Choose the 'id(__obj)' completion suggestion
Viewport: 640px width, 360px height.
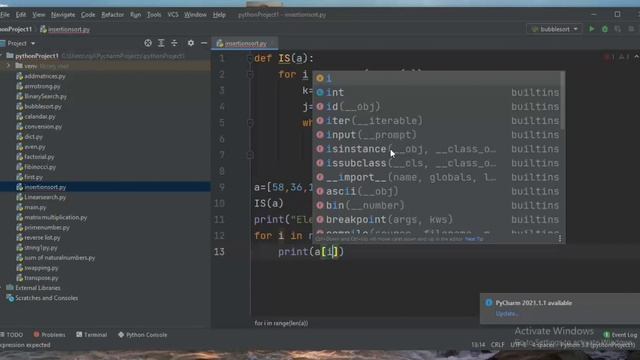click(437, 107)
